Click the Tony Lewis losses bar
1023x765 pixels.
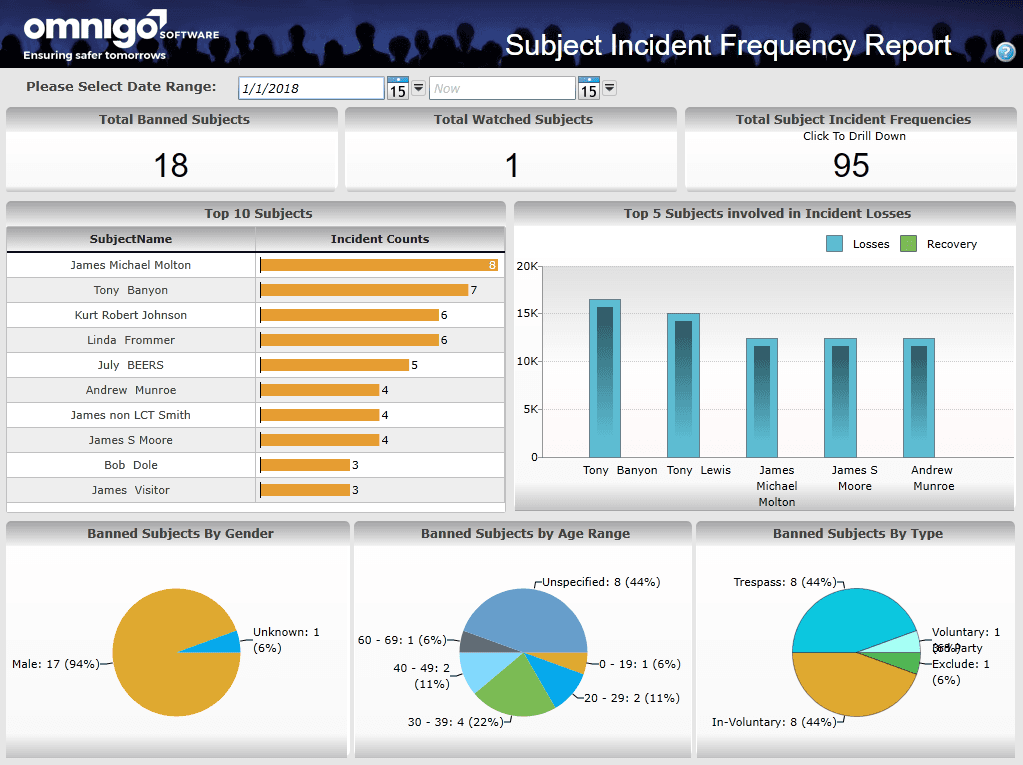click(x=683, y=385)
